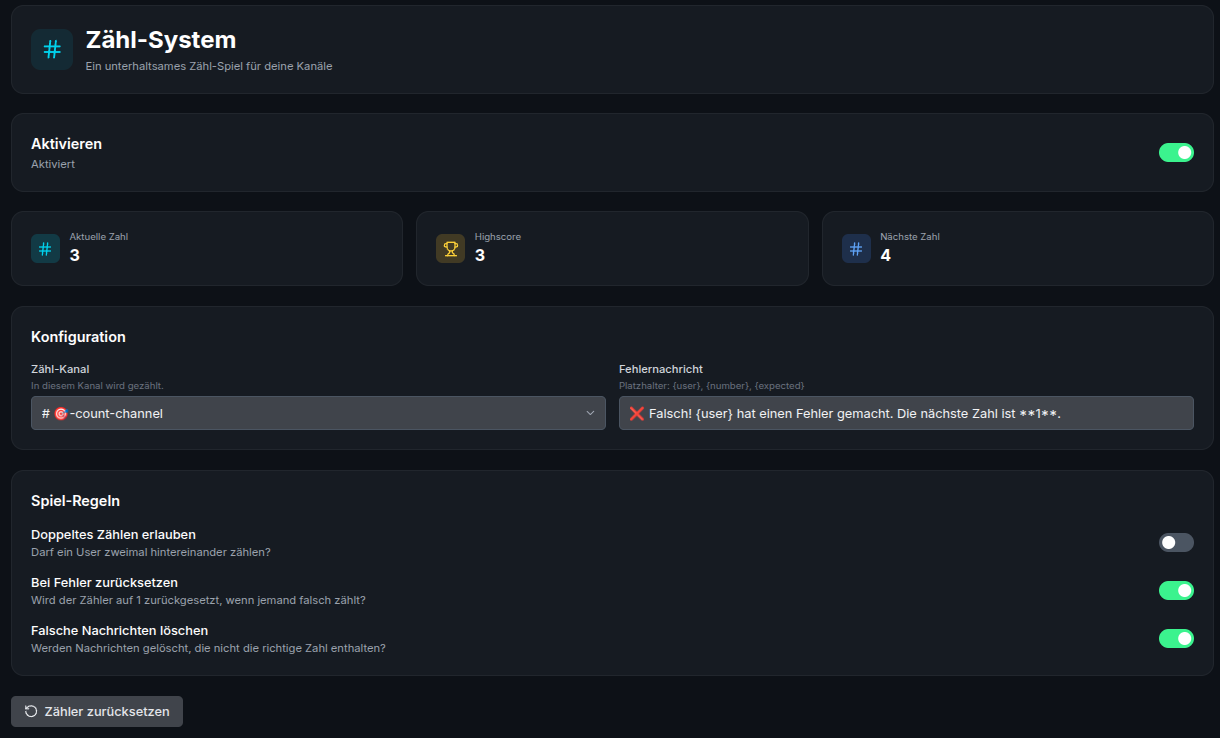Turn off Bei Fehler zurücksetzen toggle

(1176, 590)
